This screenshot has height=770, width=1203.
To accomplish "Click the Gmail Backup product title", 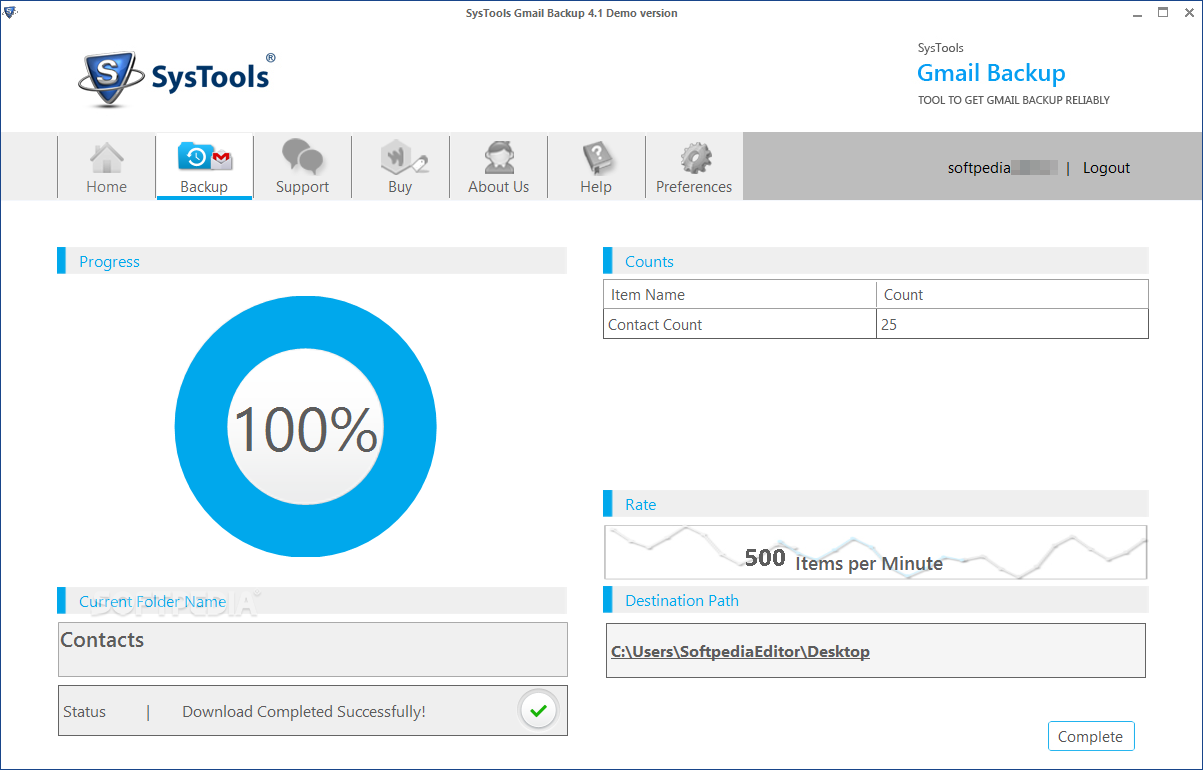I will (991, 73).
